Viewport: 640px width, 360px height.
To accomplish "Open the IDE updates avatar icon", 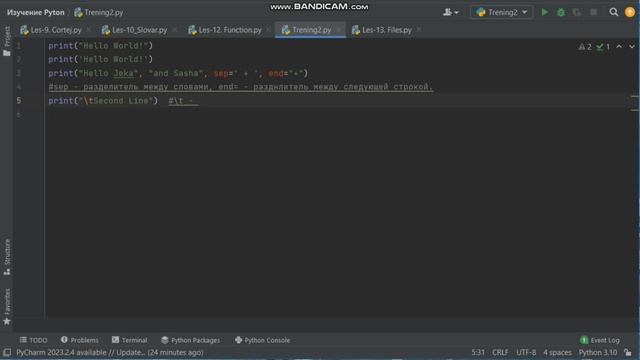I will pyautogui.click(x=630, y=12).
